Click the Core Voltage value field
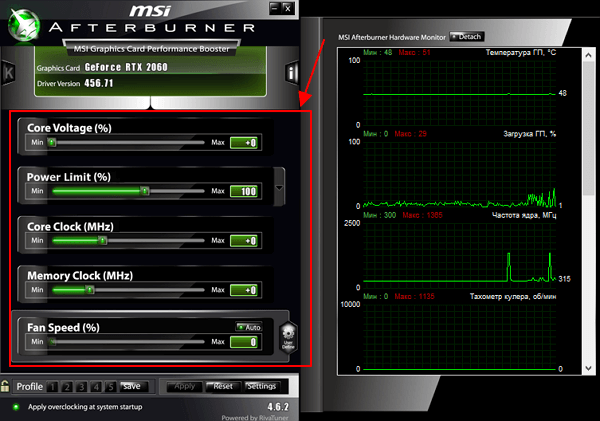The height and width of the screenshot is (421, 600). point(244,143)
